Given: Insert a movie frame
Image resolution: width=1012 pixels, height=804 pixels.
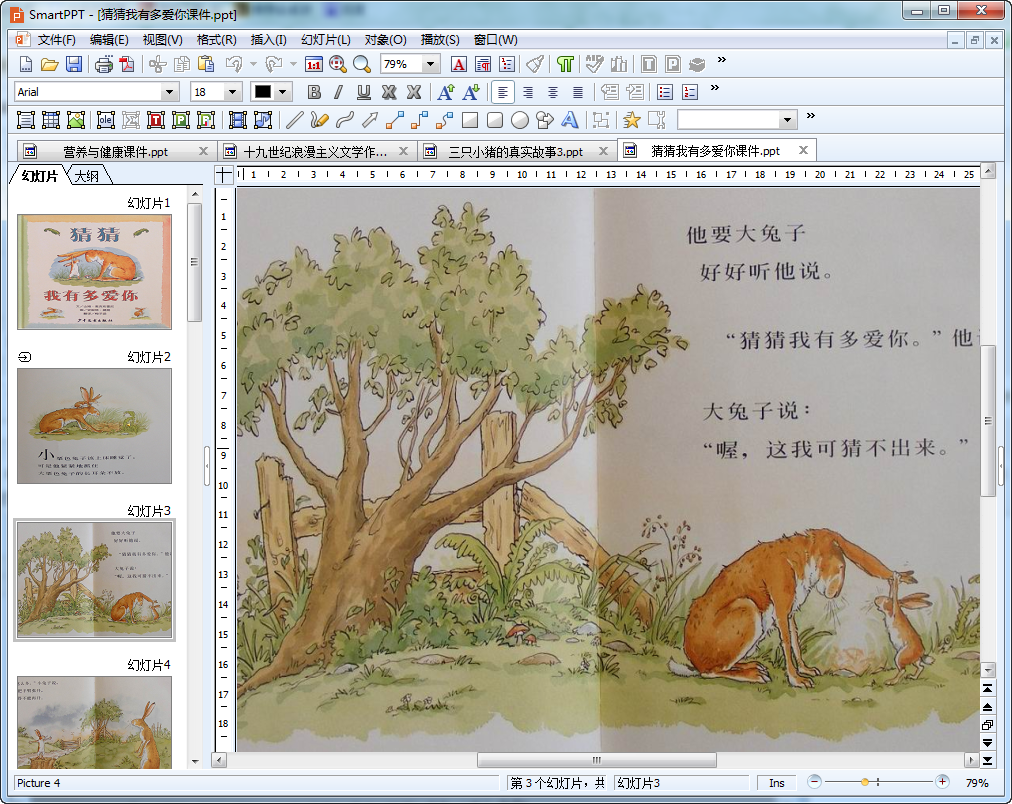Looking at the screenshot, I should pos(238,120).
